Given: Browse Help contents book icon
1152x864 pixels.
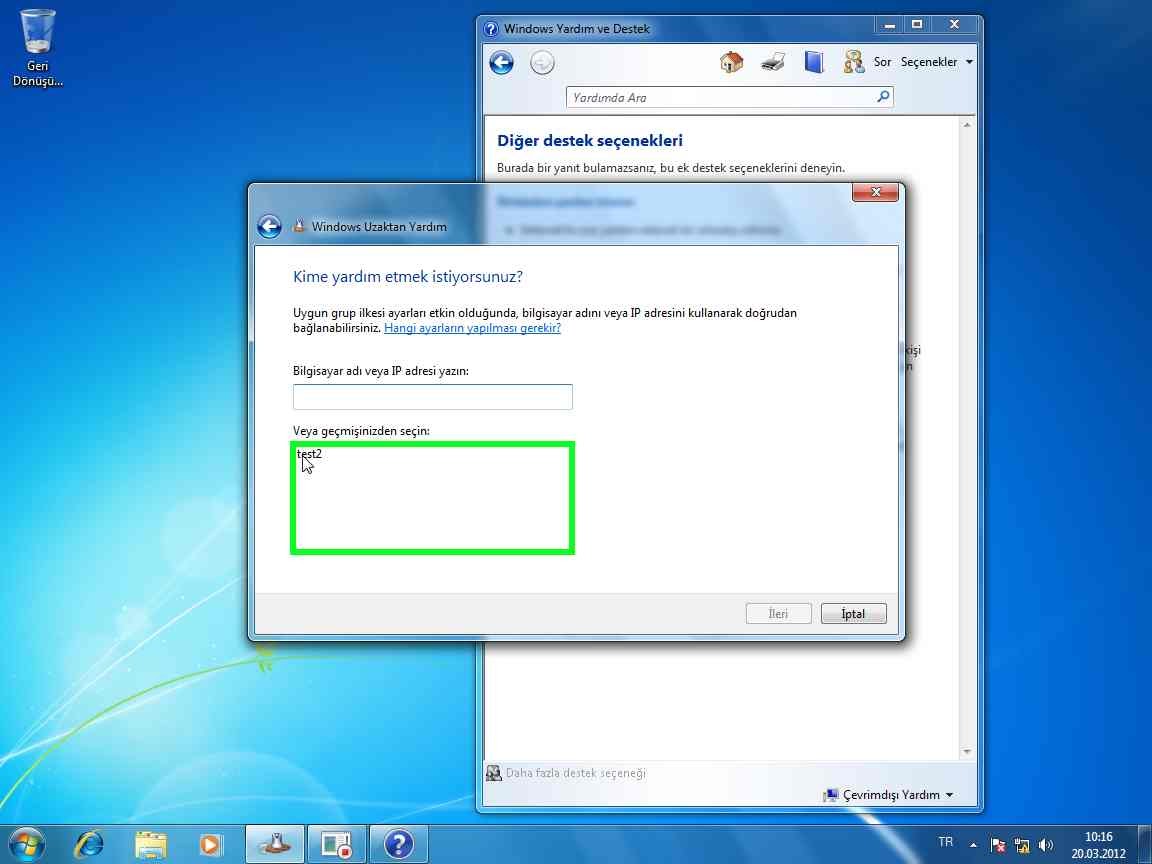Looking at the screenshot, I should tap(814, 62).
